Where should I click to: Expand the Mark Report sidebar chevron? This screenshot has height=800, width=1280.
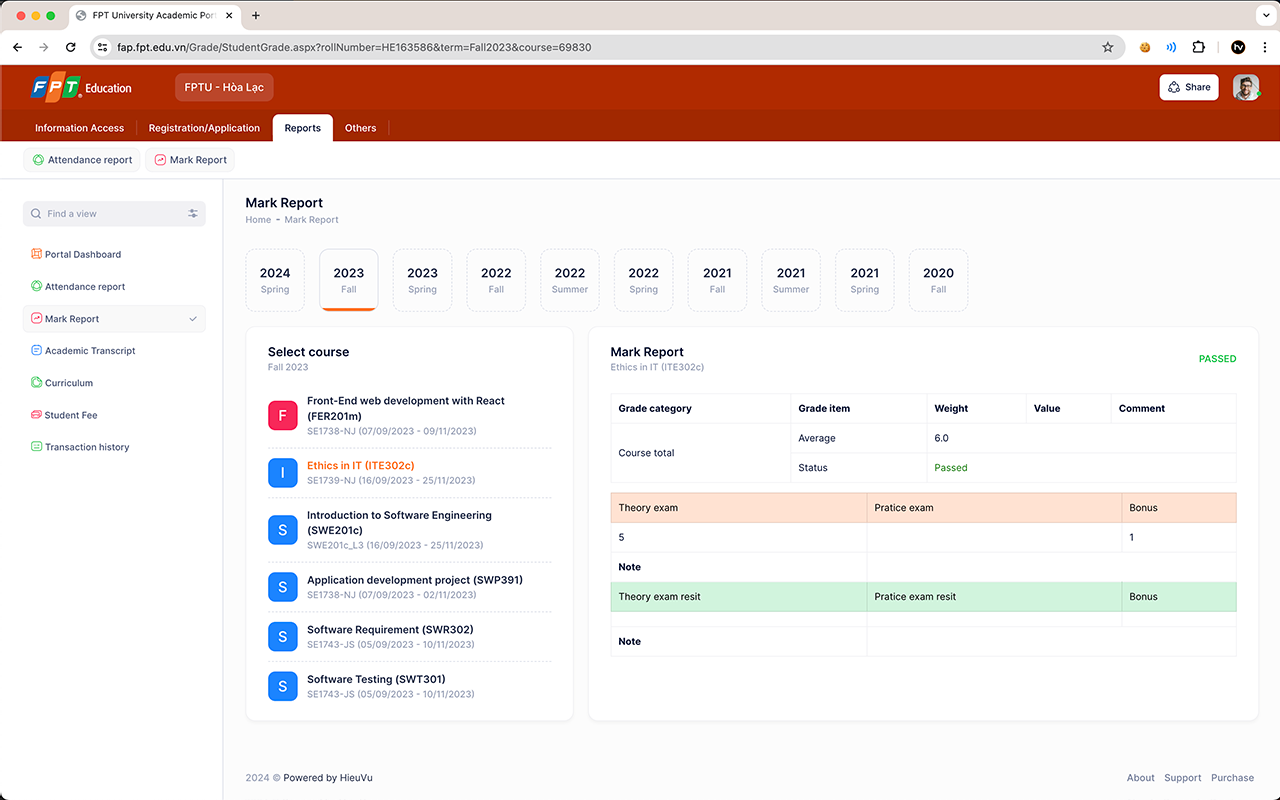(193, 319)
